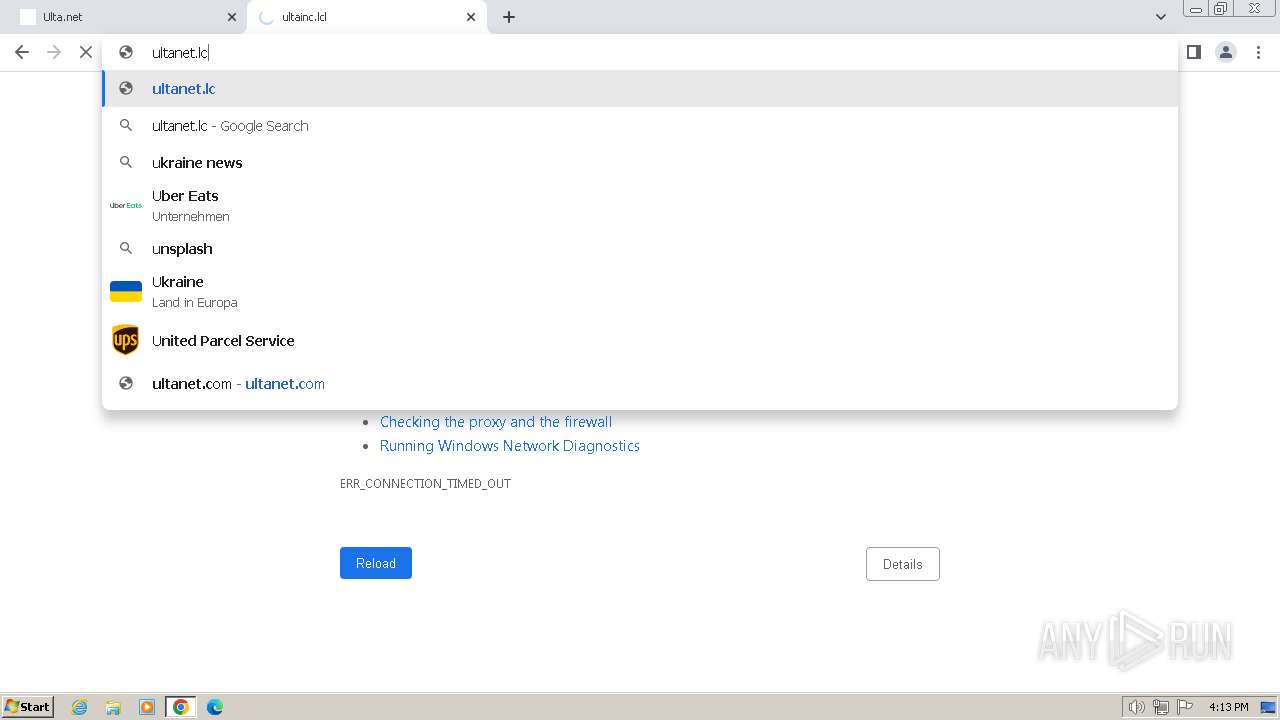Click the globe icon in the address bar
Screen dimensions: 1280x720
126,52
